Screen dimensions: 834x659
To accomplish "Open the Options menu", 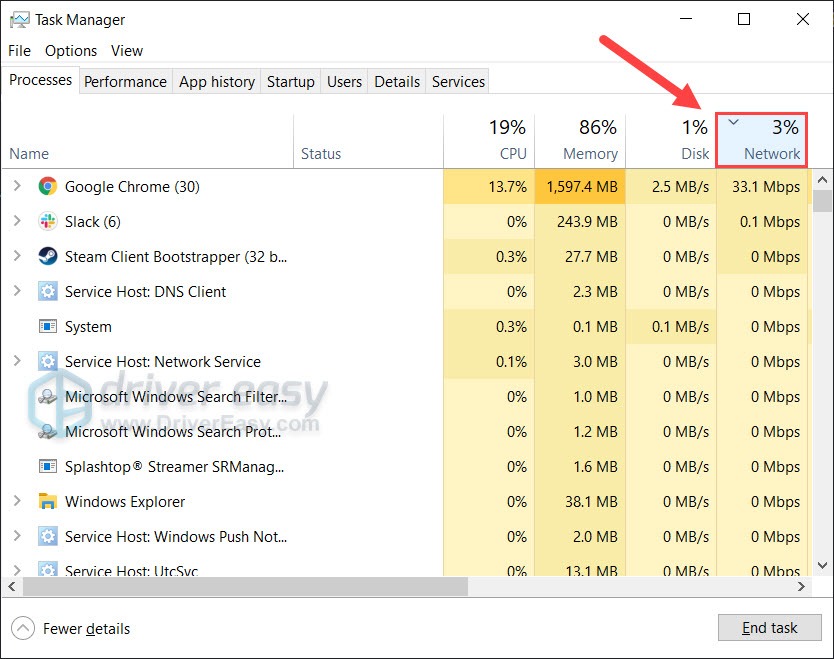I will (71, 51).
